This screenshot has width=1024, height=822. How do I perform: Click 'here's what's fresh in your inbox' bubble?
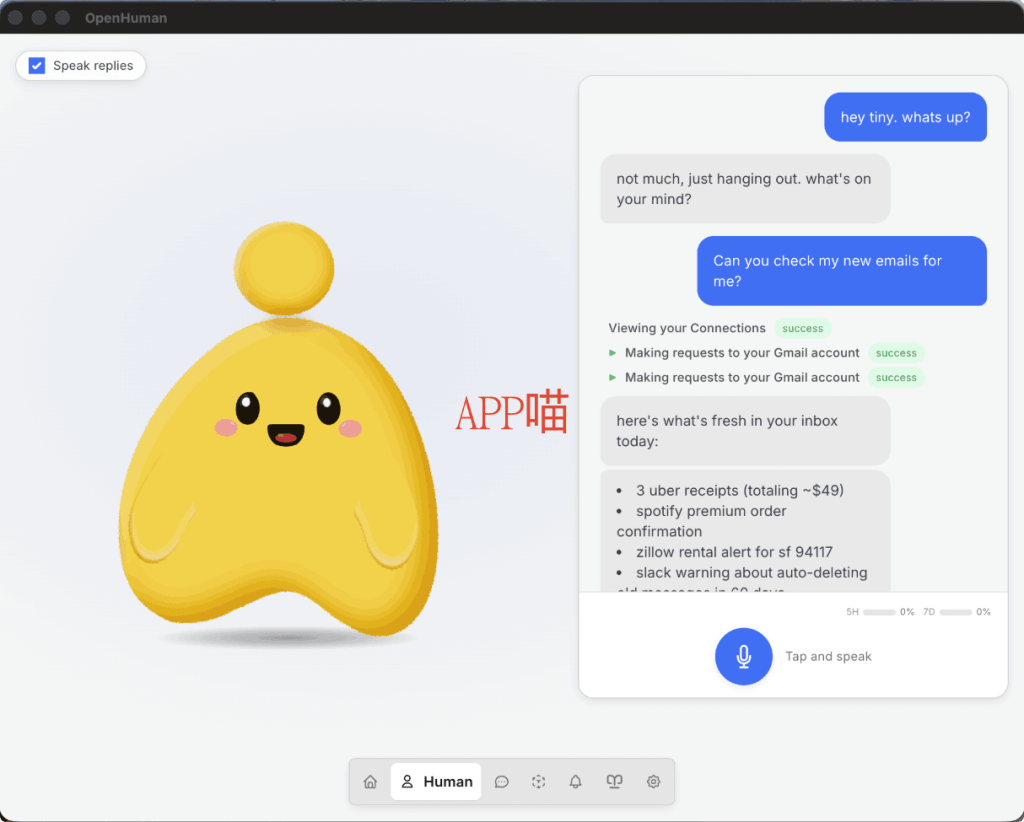click(745, 431)
